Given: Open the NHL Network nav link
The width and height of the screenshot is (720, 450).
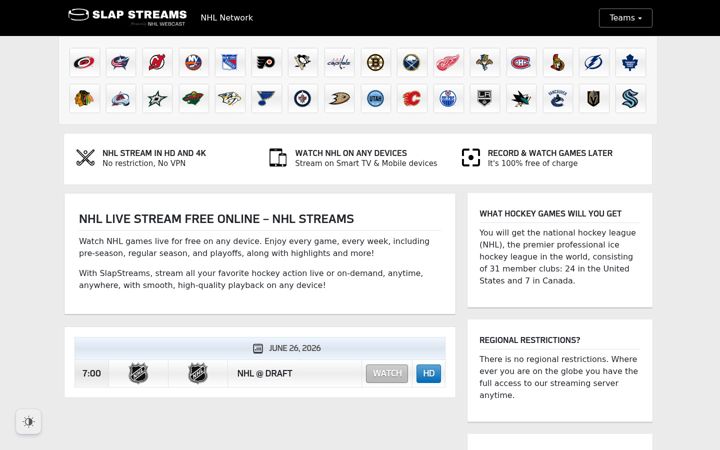Looking at the screenshot, I should coord(227,18).
